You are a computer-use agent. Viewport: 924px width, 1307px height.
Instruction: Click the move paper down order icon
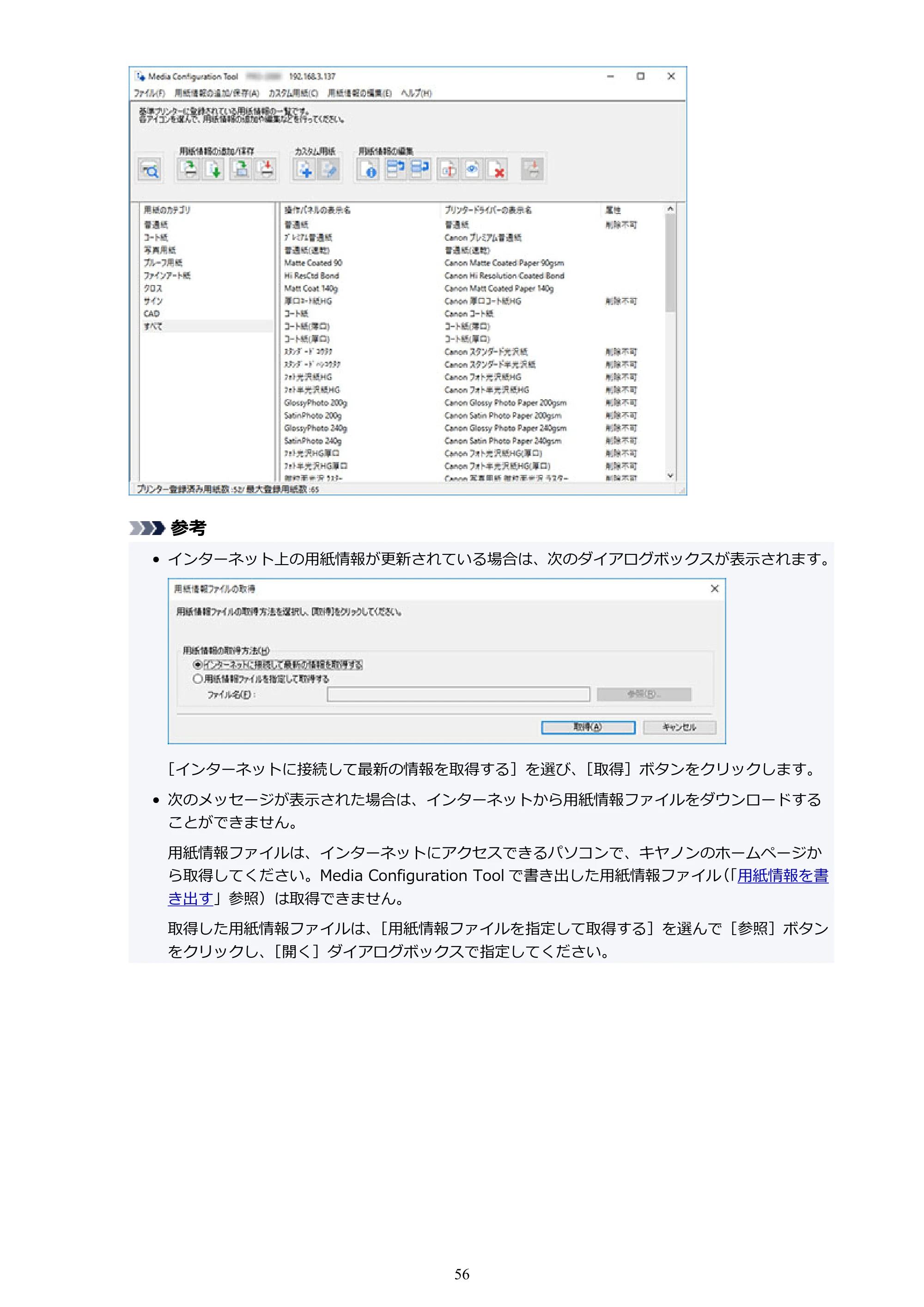[x=419, y=169]
